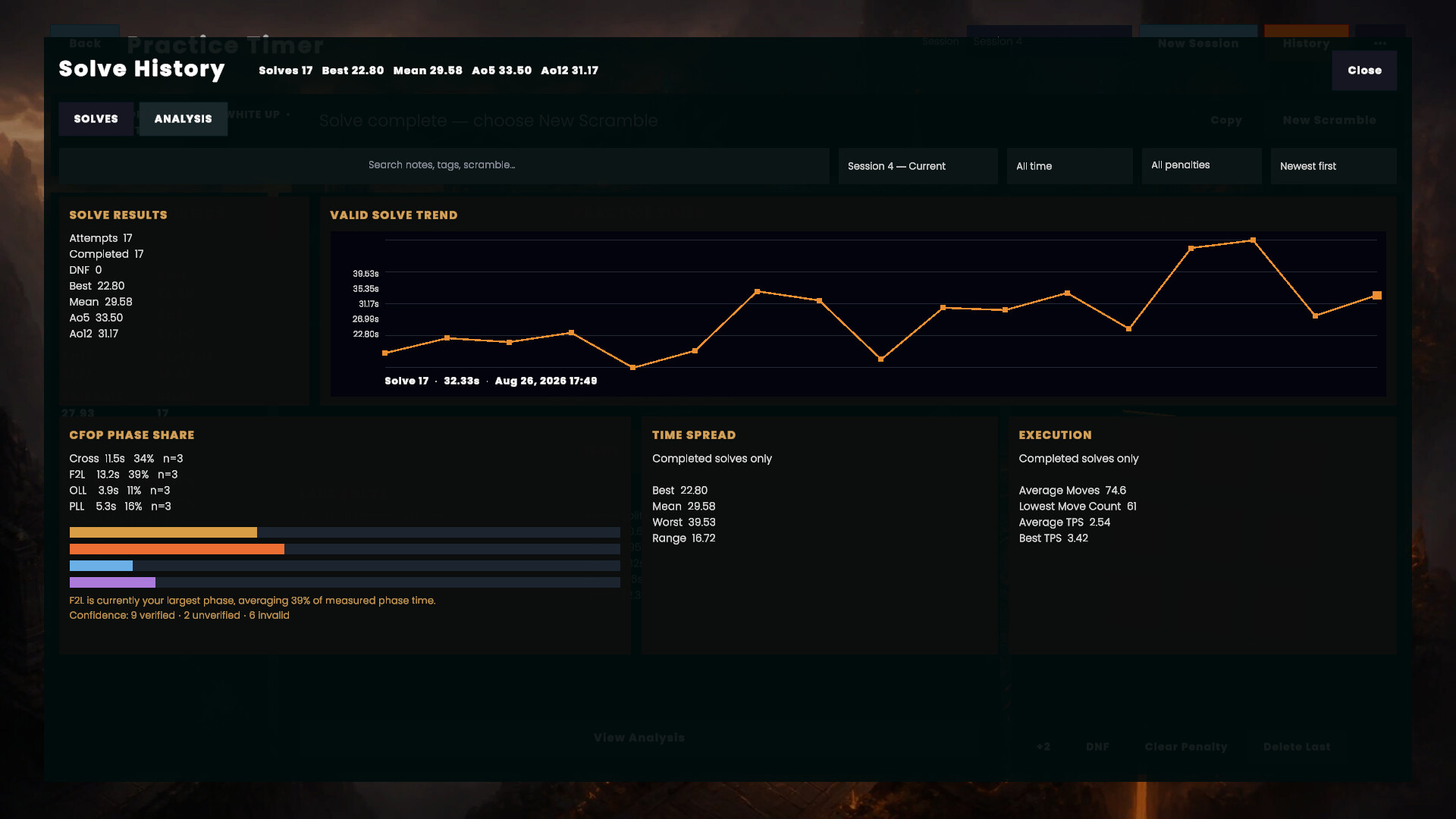Click the orange F2L phase bar
Viewport: 1456px width, 819px height.
177,549
